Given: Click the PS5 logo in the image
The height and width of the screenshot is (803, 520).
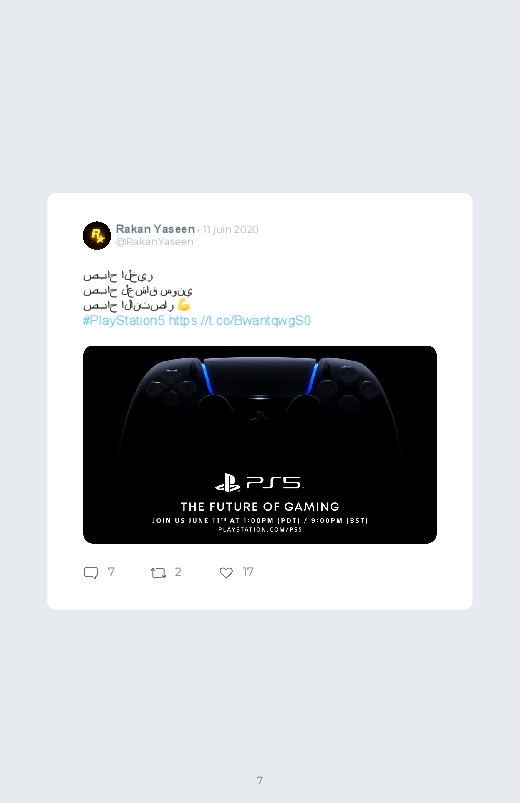Looking at the screenshot, I should coord(259,482).
